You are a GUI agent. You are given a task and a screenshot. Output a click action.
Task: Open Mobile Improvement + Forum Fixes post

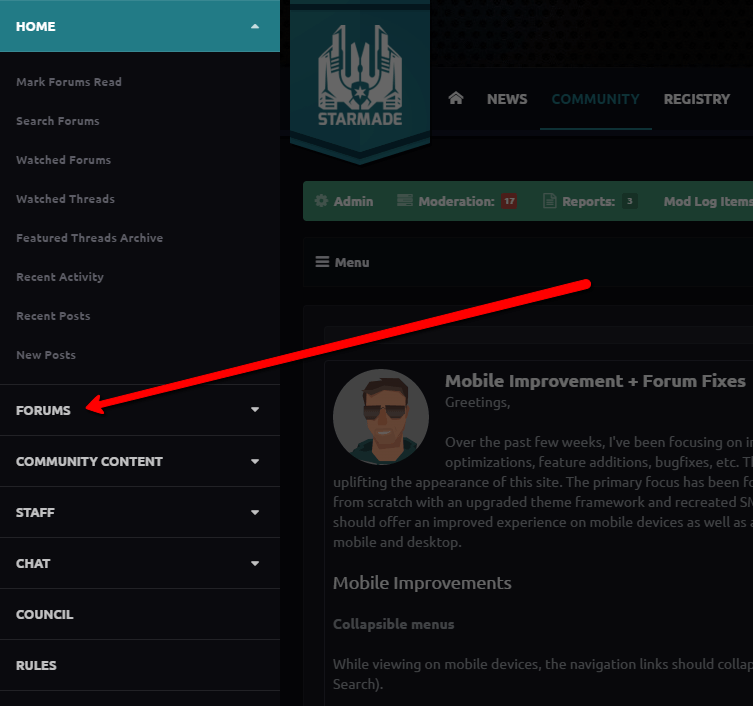[595, 381]
